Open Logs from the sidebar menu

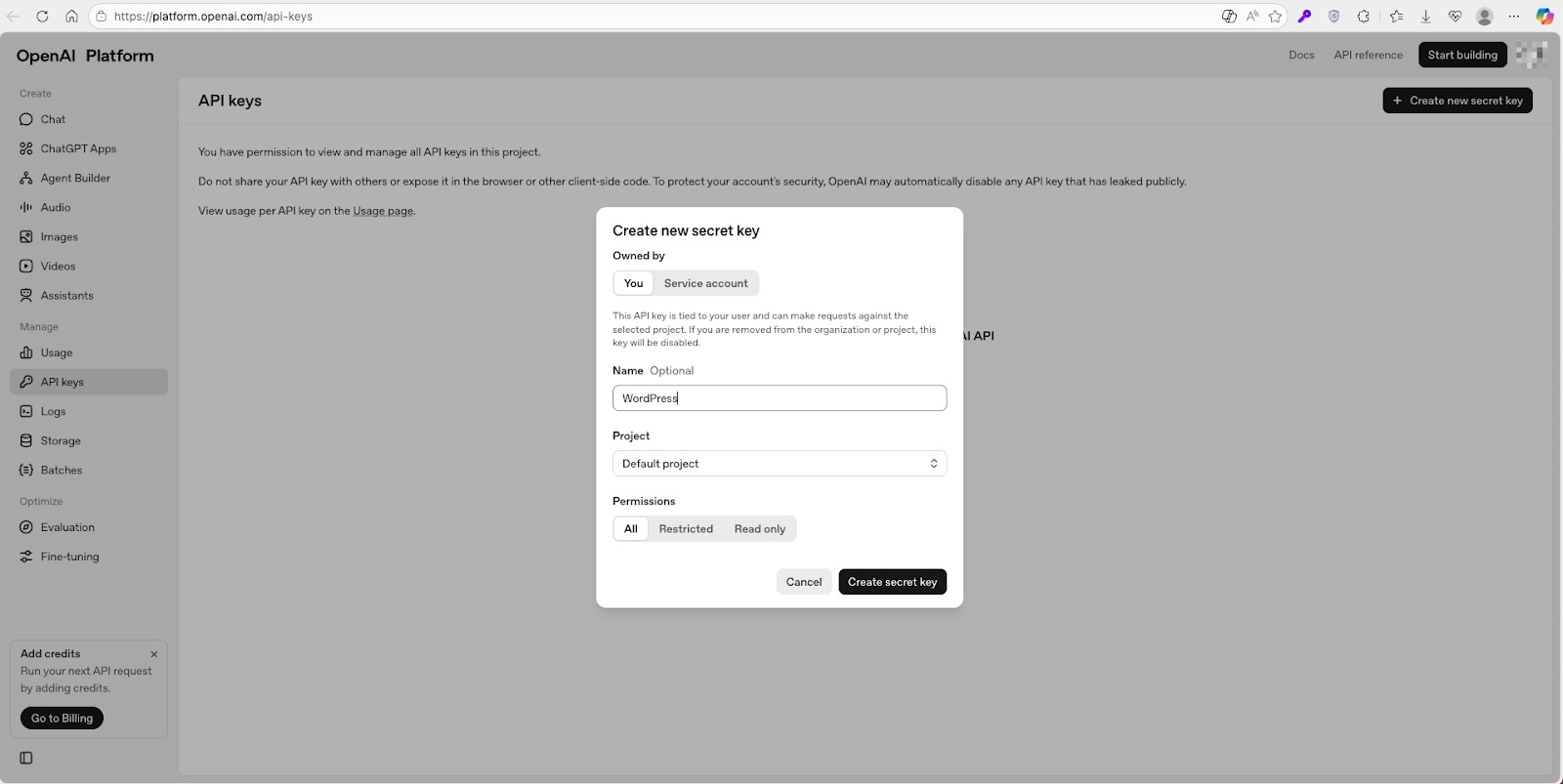click(53, 411)
